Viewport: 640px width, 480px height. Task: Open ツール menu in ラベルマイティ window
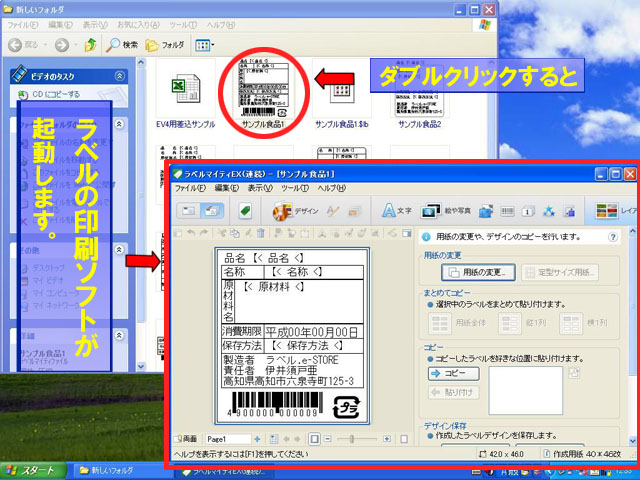tap(295, 188)
